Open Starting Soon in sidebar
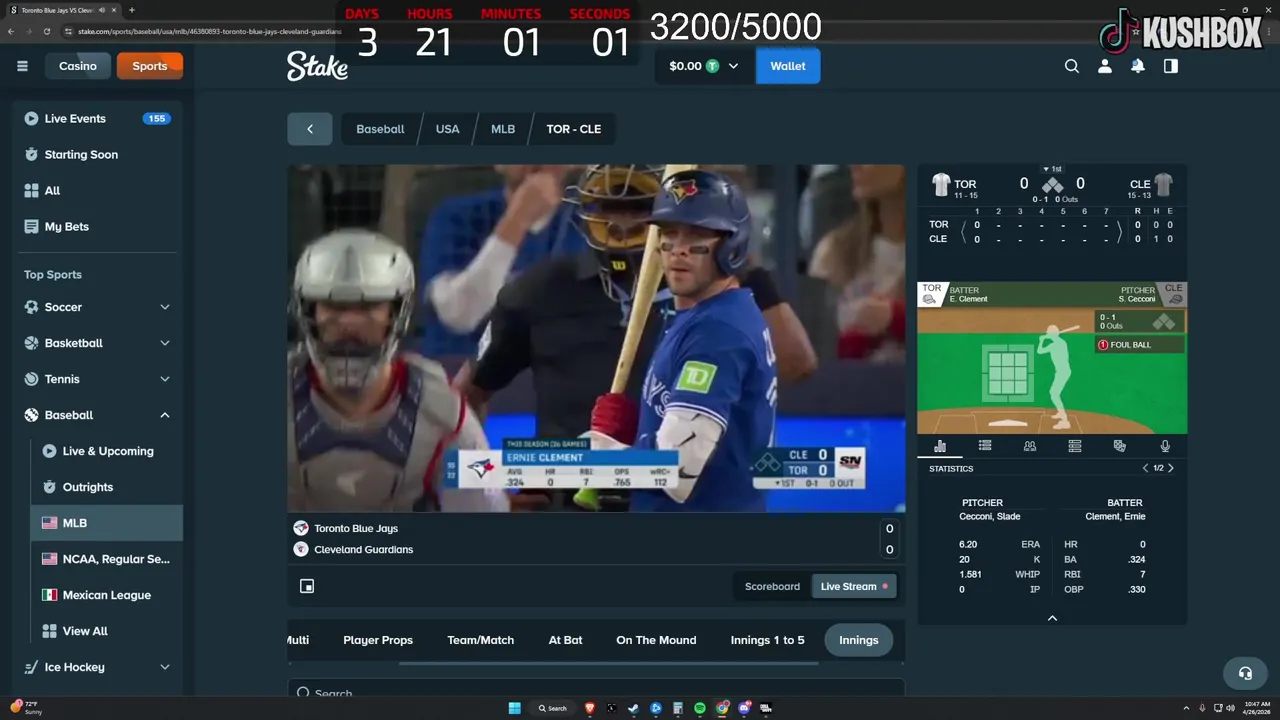 97,154
